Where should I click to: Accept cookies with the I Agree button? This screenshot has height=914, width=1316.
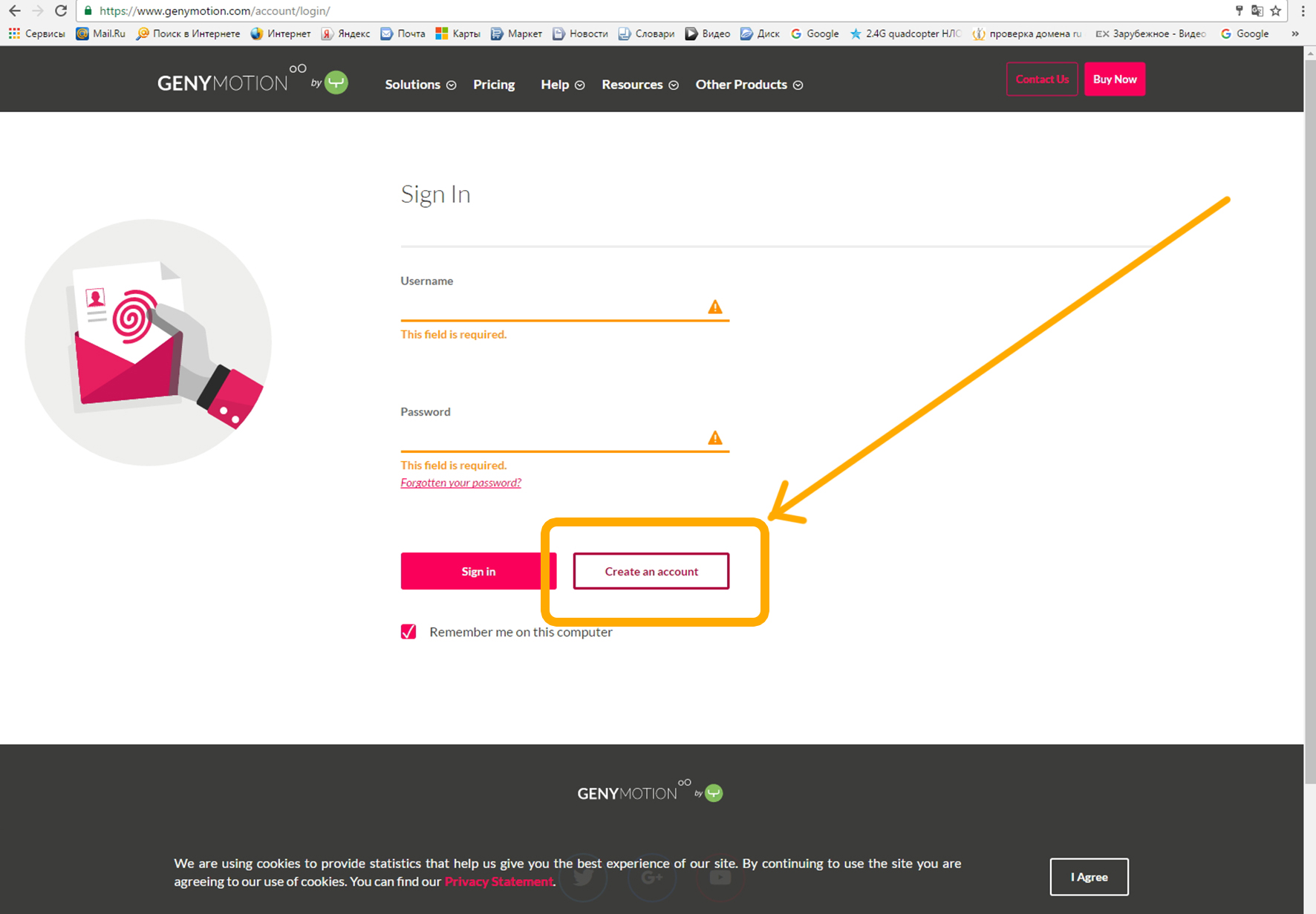[1089, 877]
